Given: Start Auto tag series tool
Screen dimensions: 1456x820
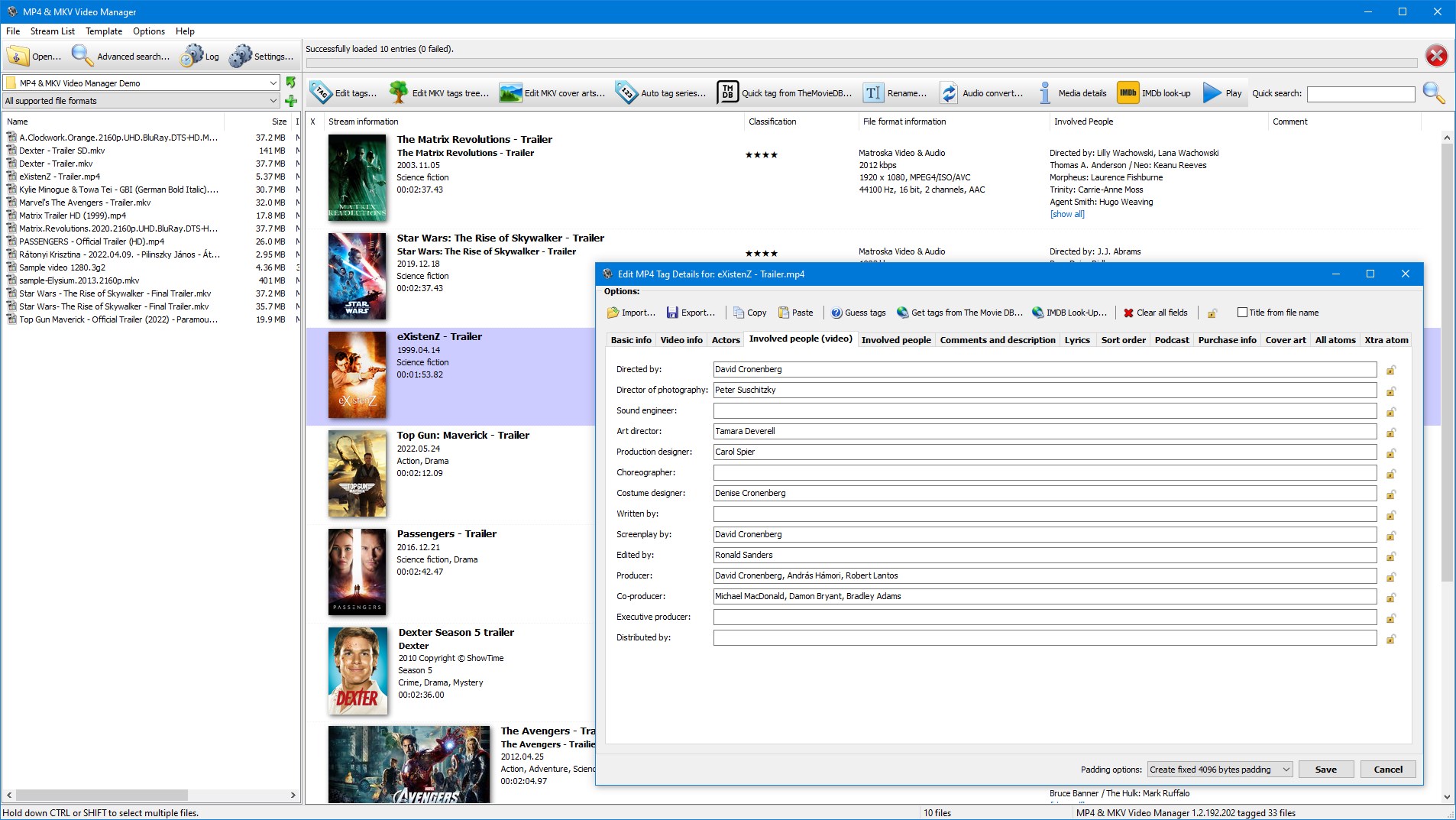Looking at the screenshot, I should pos(661,92).
